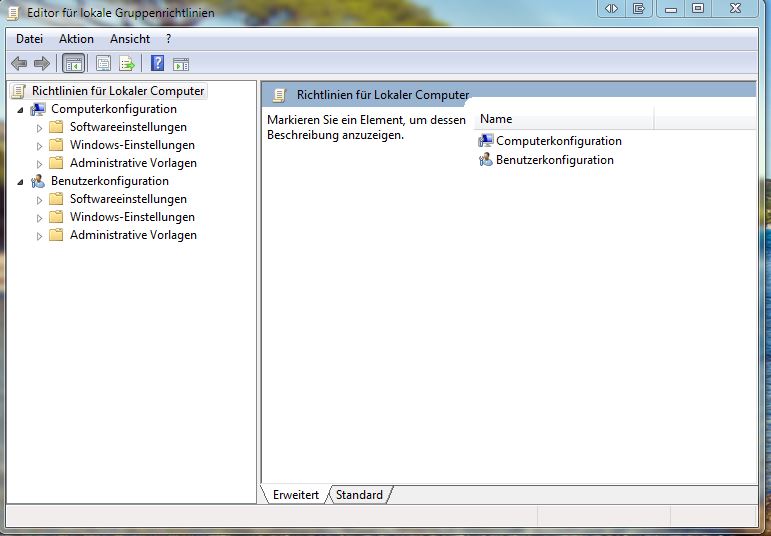Click the double-arrow title bar button

(x=611, y=8)
